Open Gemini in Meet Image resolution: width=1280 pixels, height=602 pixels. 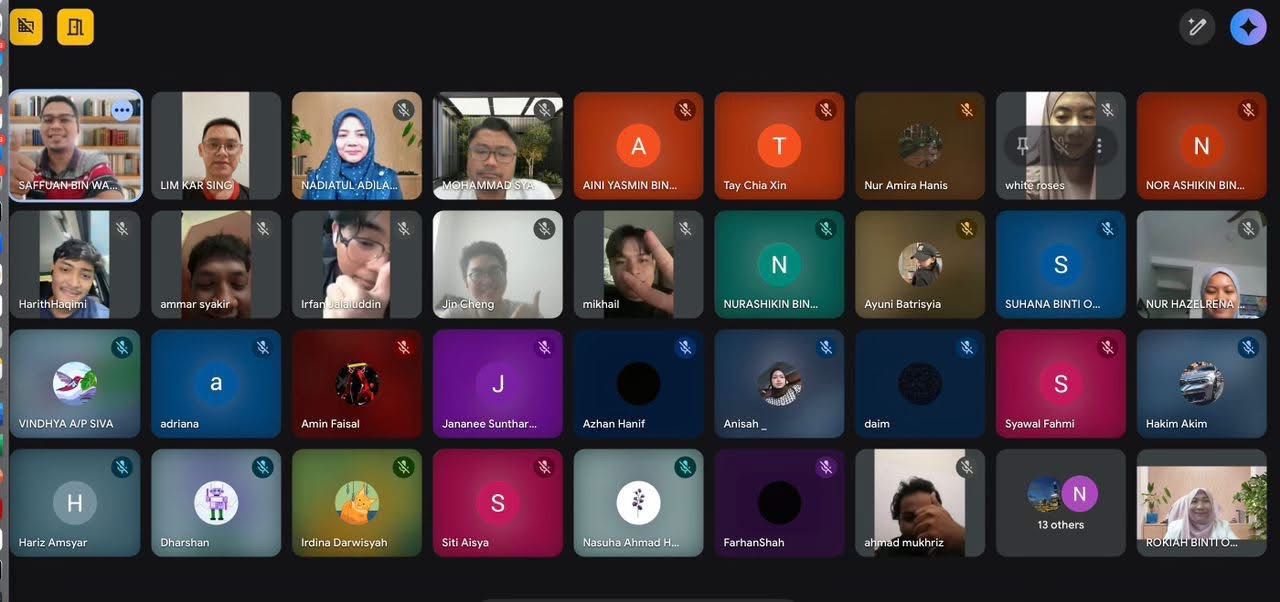point(1248,26)
